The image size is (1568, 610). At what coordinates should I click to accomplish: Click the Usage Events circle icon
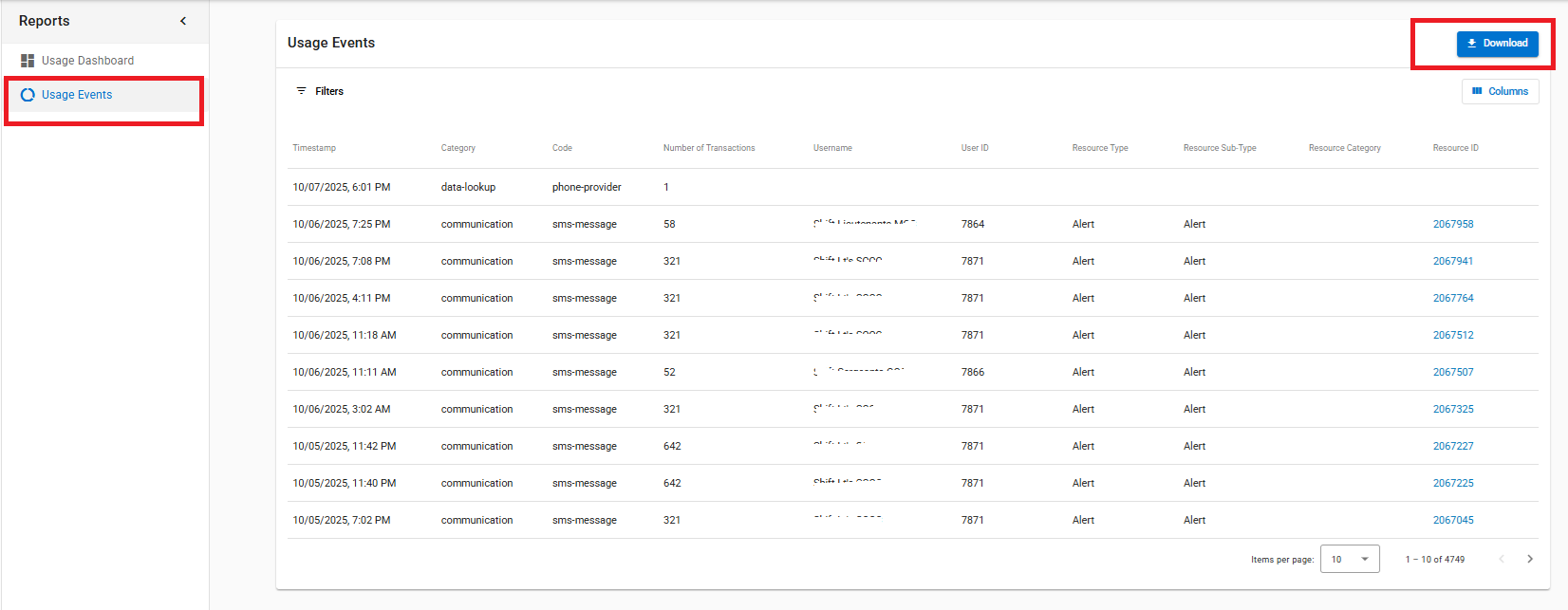28,95
